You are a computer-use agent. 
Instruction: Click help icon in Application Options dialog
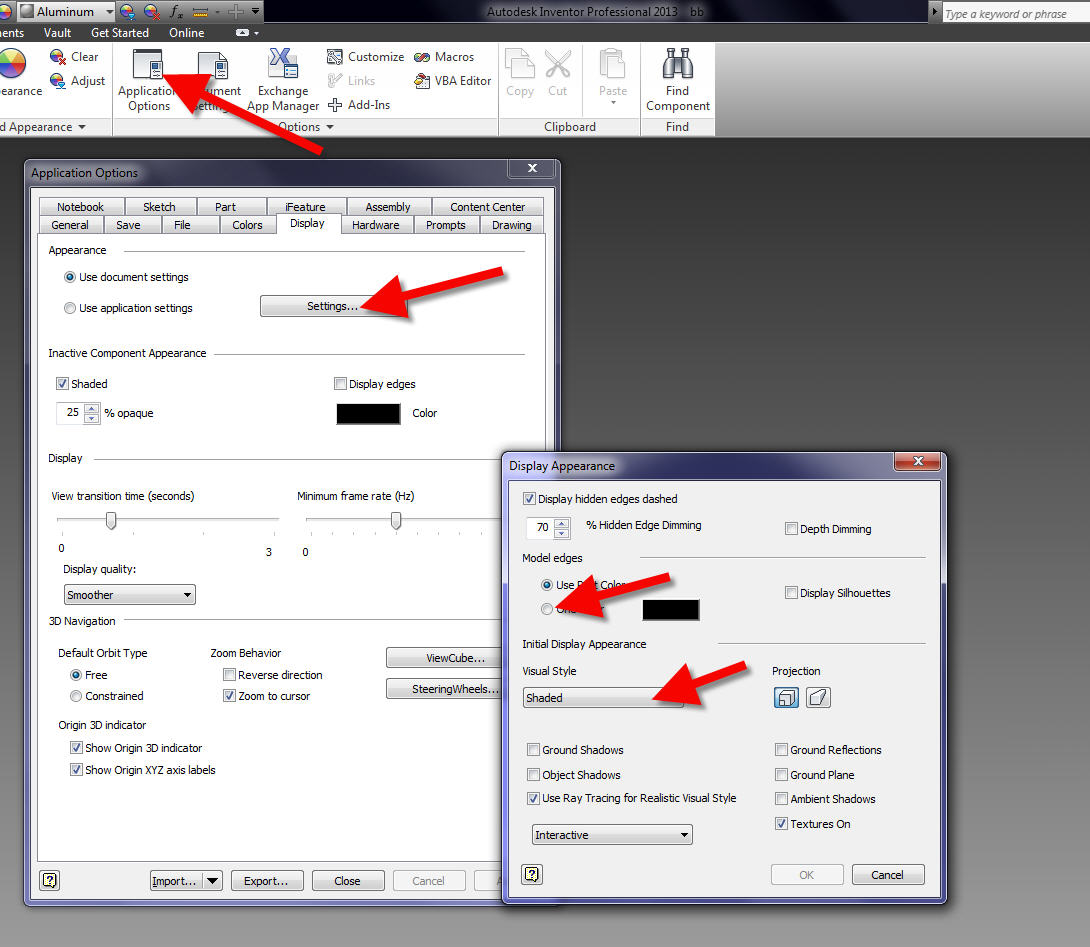click(x=49, y=880)
